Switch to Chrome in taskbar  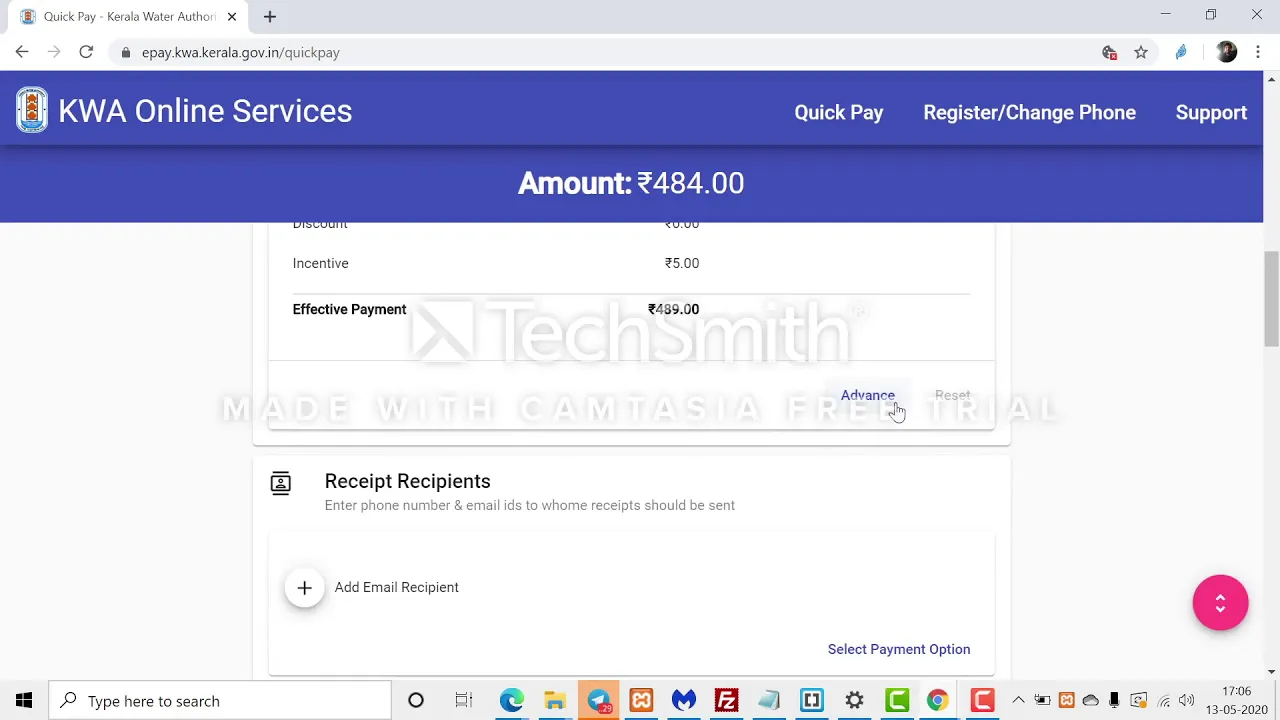[x=938, y=701]
